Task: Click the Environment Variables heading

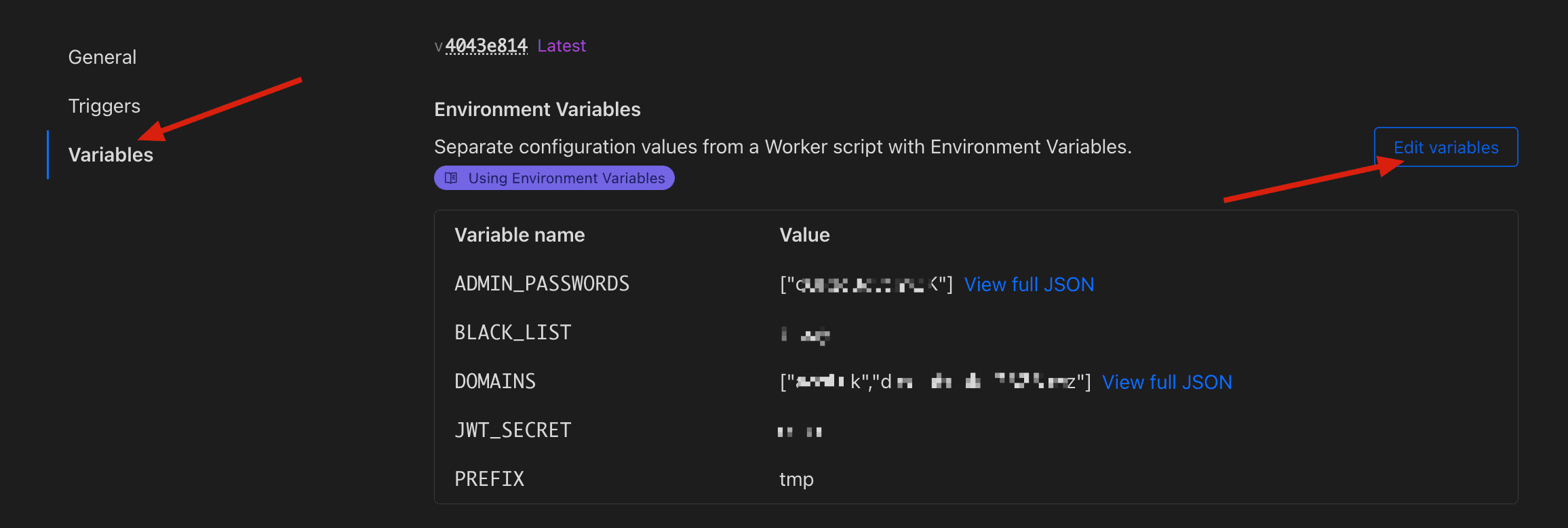Action: (x=537, y=109)
